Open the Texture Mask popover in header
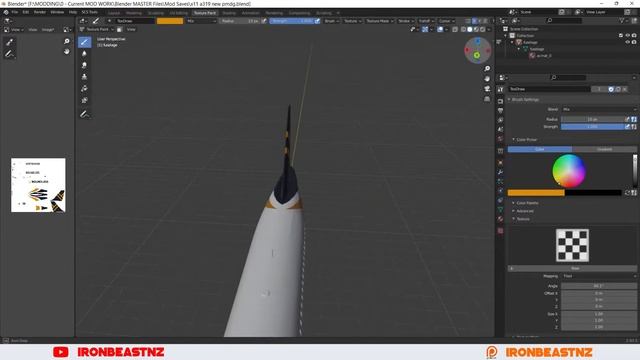 379,21
